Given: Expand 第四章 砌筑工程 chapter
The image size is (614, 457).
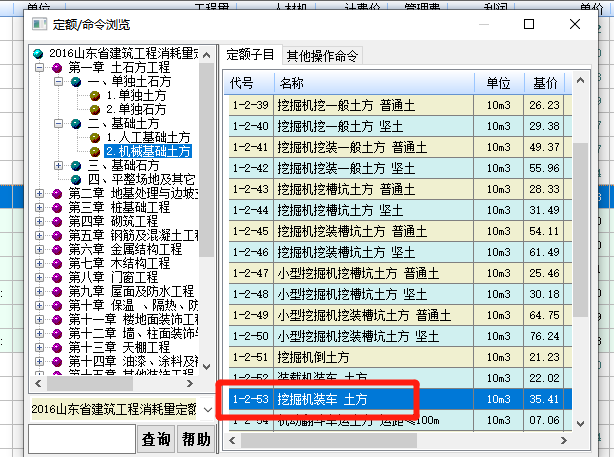Looking at the screenshot, I should click(39, 221).
